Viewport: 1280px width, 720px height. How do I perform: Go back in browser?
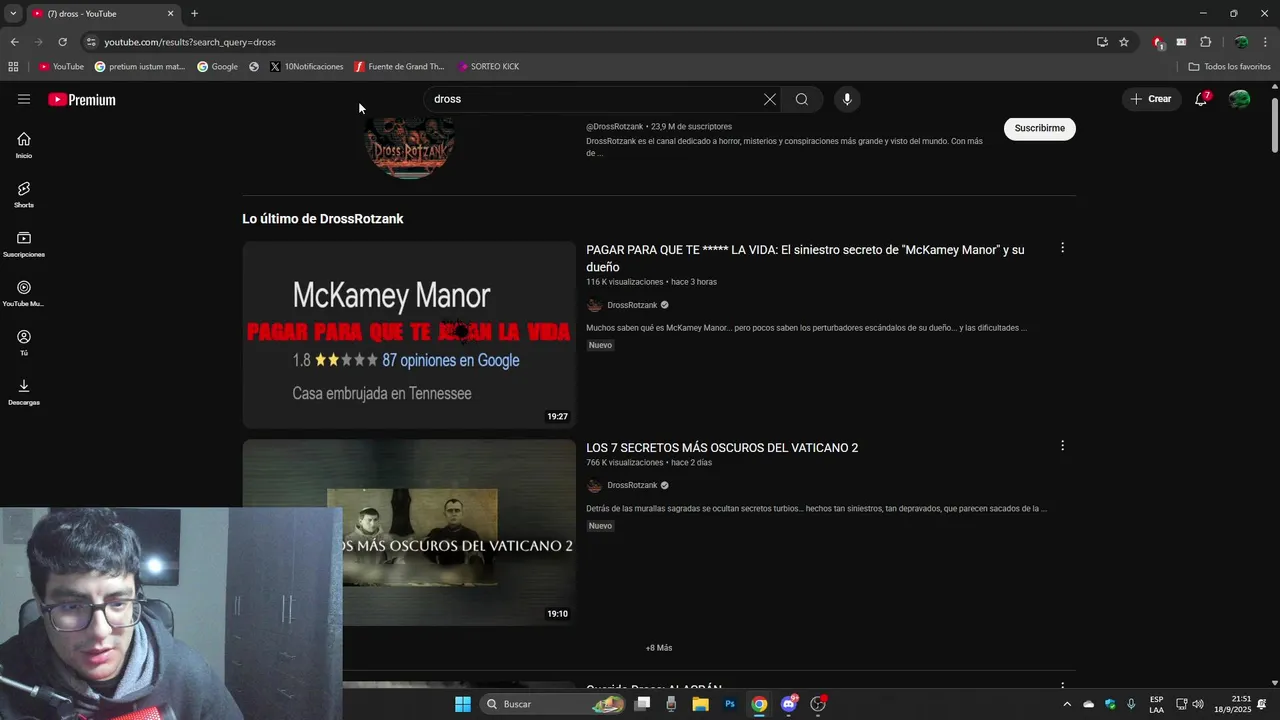click(x=14, y=42)
